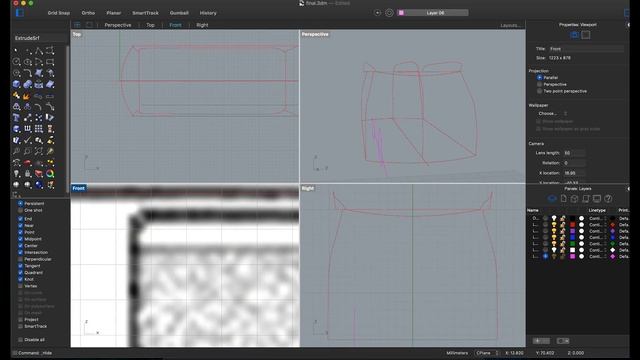Open the Perspective viewport title menu
This screenshot has height=360, width=640.
pos(315,34)
